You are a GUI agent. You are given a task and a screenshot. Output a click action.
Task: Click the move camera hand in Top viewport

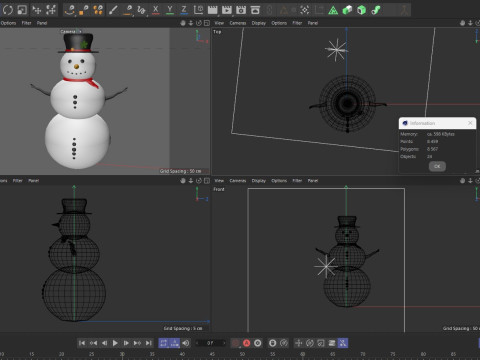pos(462,23)
